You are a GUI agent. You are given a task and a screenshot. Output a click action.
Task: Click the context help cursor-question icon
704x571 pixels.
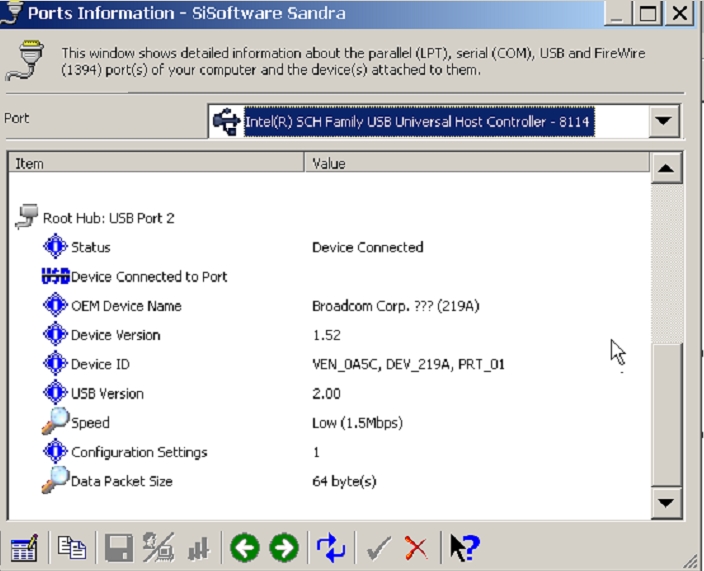click(465, 548)
